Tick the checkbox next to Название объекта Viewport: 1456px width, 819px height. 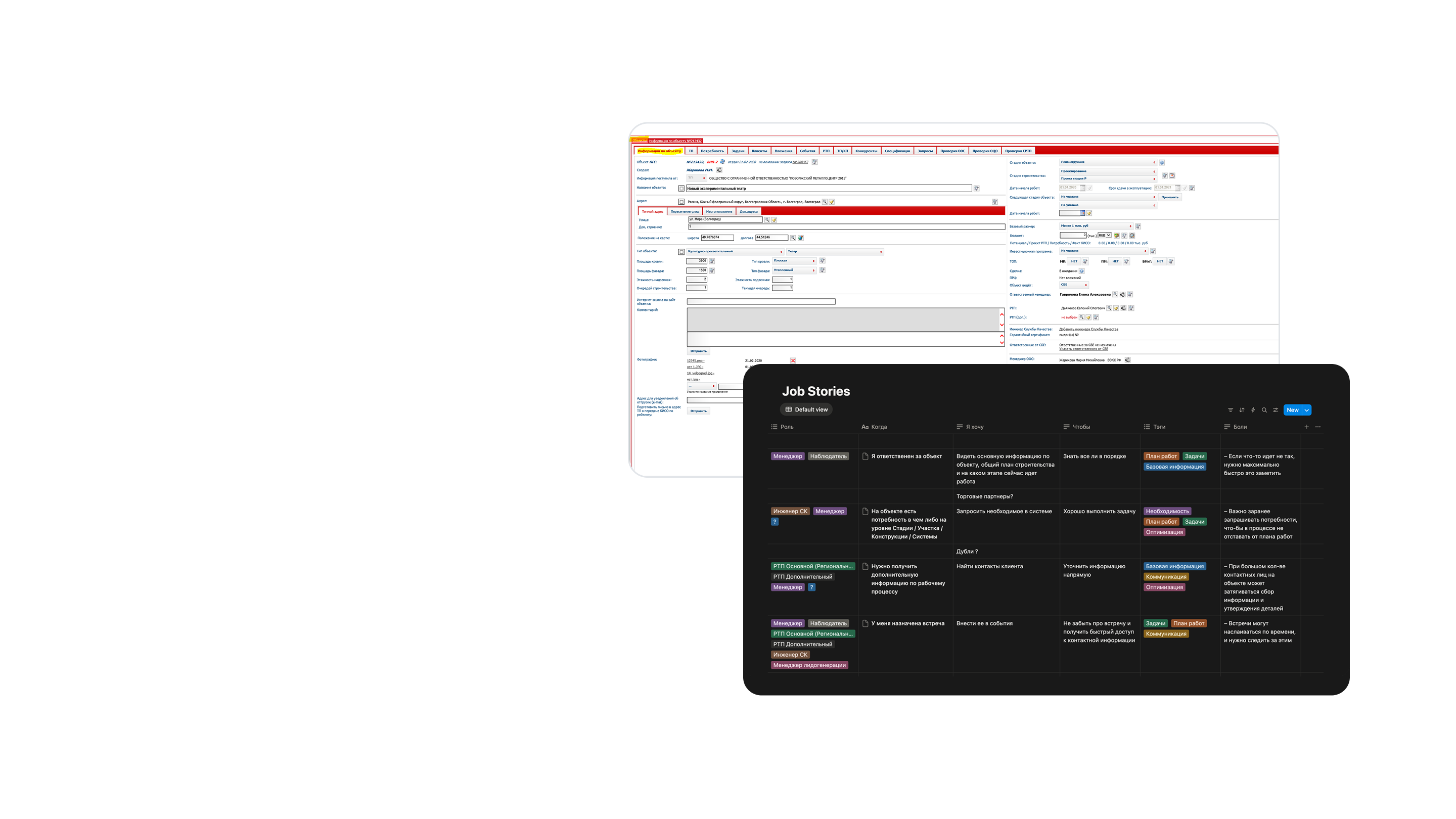pyautogui.click(x=681, y=188)
